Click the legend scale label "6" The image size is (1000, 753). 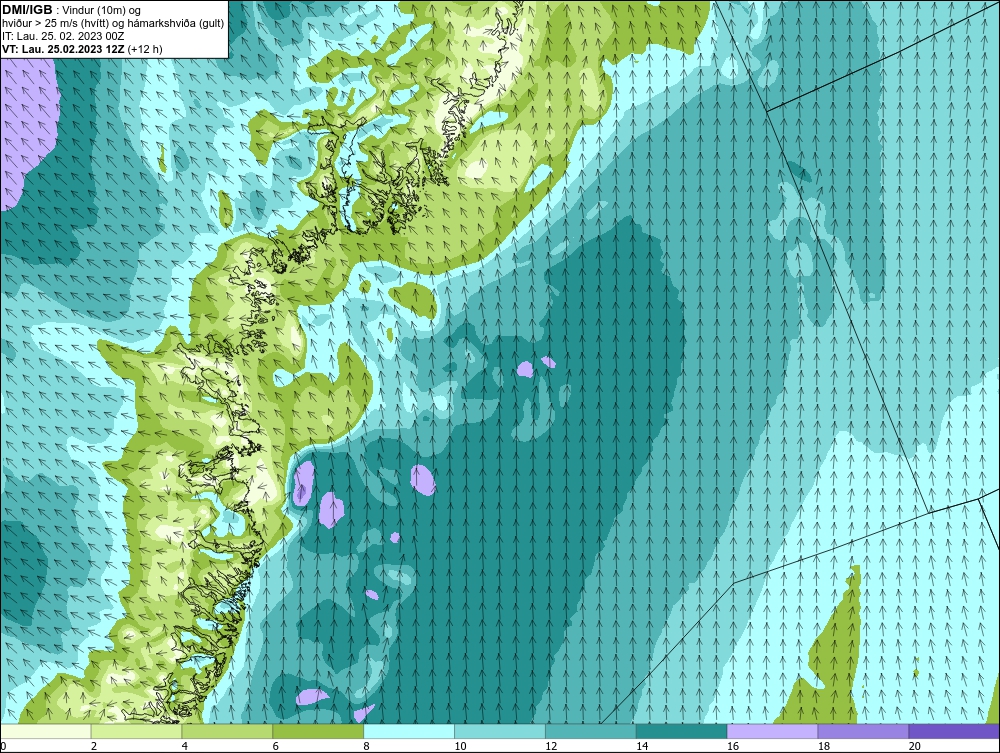point(276,746)
